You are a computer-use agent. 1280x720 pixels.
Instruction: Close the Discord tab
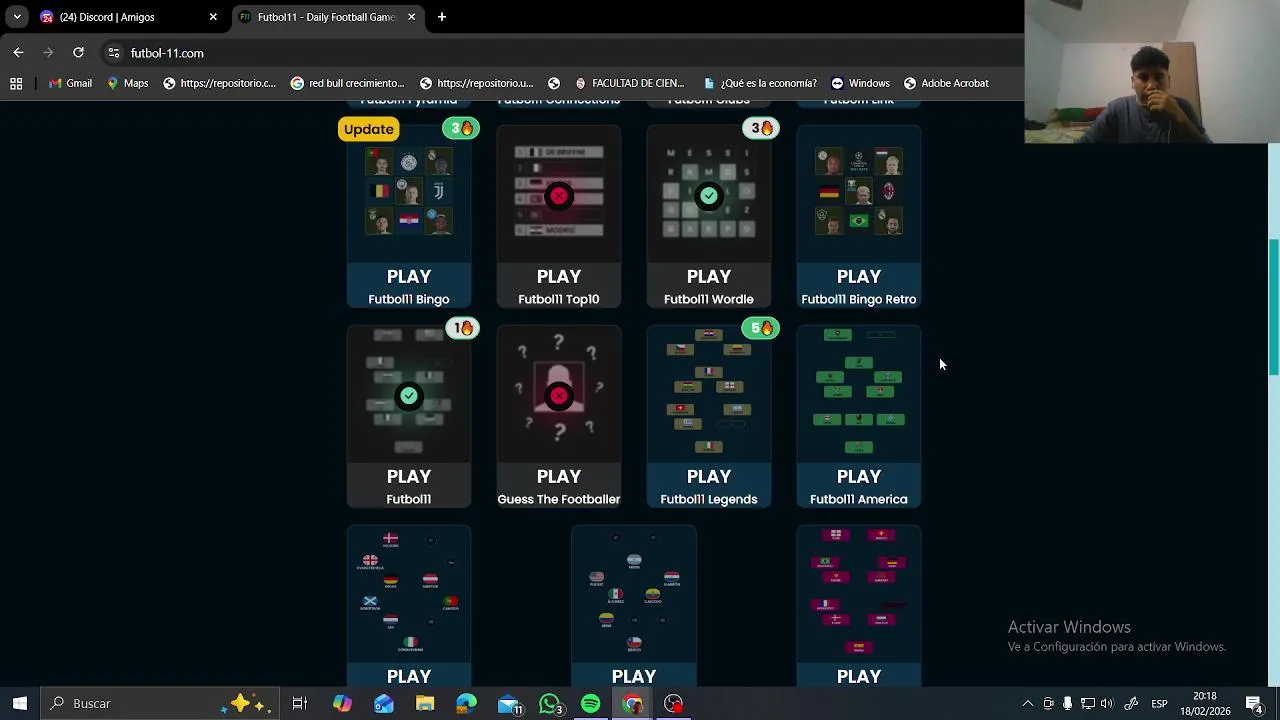(213, 17)
